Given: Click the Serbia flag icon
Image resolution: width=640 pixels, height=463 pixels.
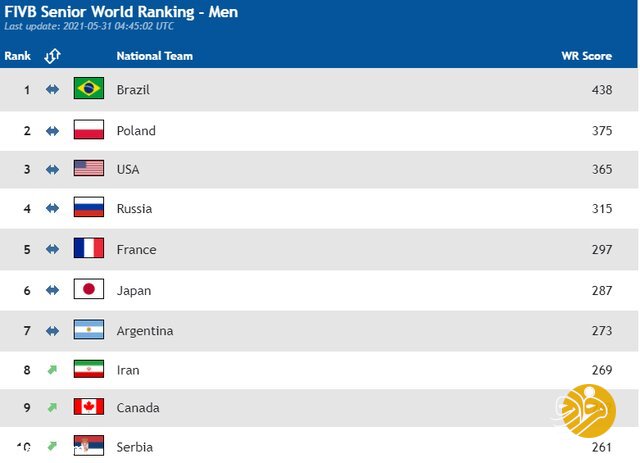Looking at the screenshot, I should coord(89,445).
